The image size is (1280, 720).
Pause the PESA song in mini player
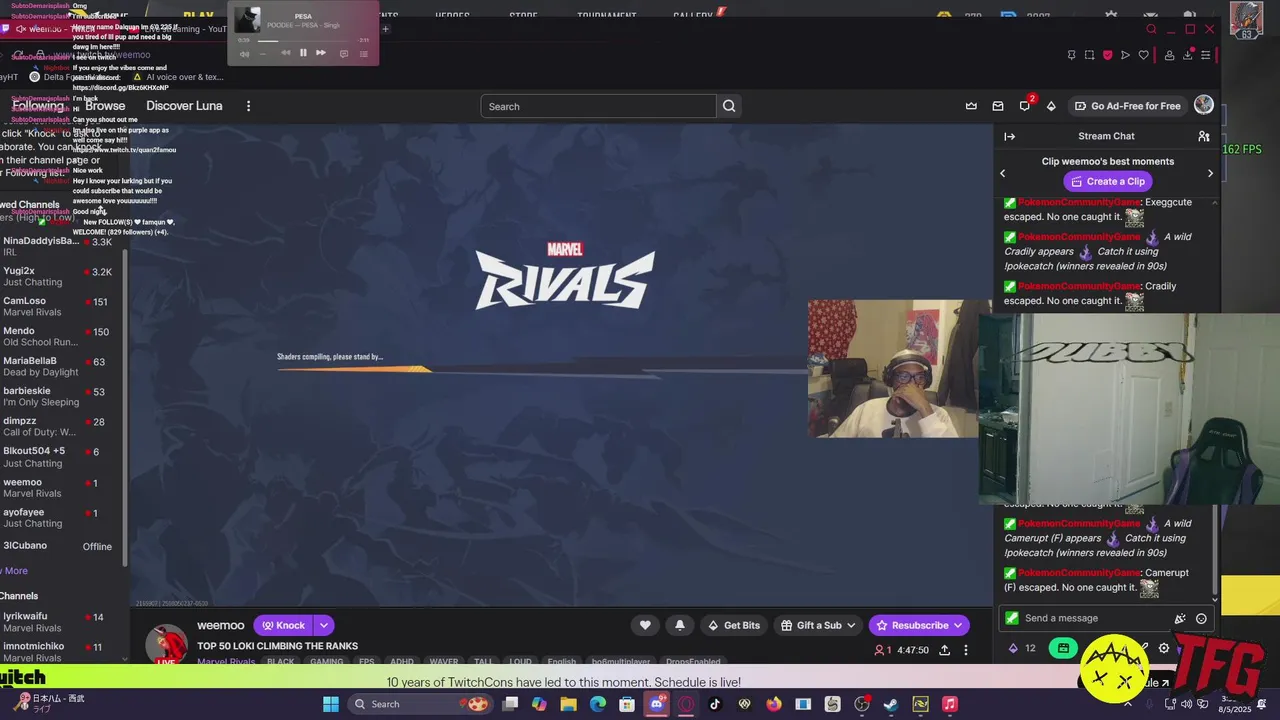303,53
